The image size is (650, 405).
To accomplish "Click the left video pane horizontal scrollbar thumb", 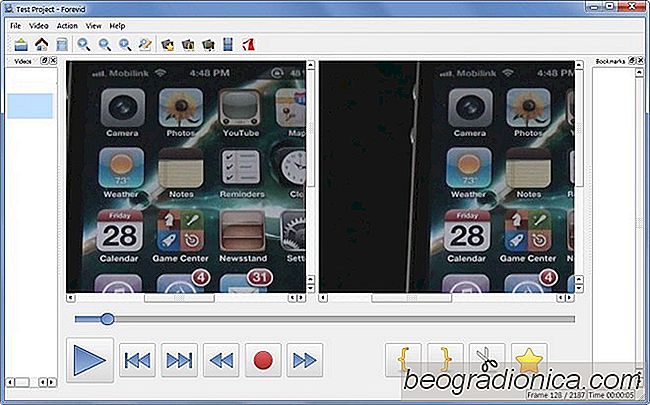I will coord(179,298).
